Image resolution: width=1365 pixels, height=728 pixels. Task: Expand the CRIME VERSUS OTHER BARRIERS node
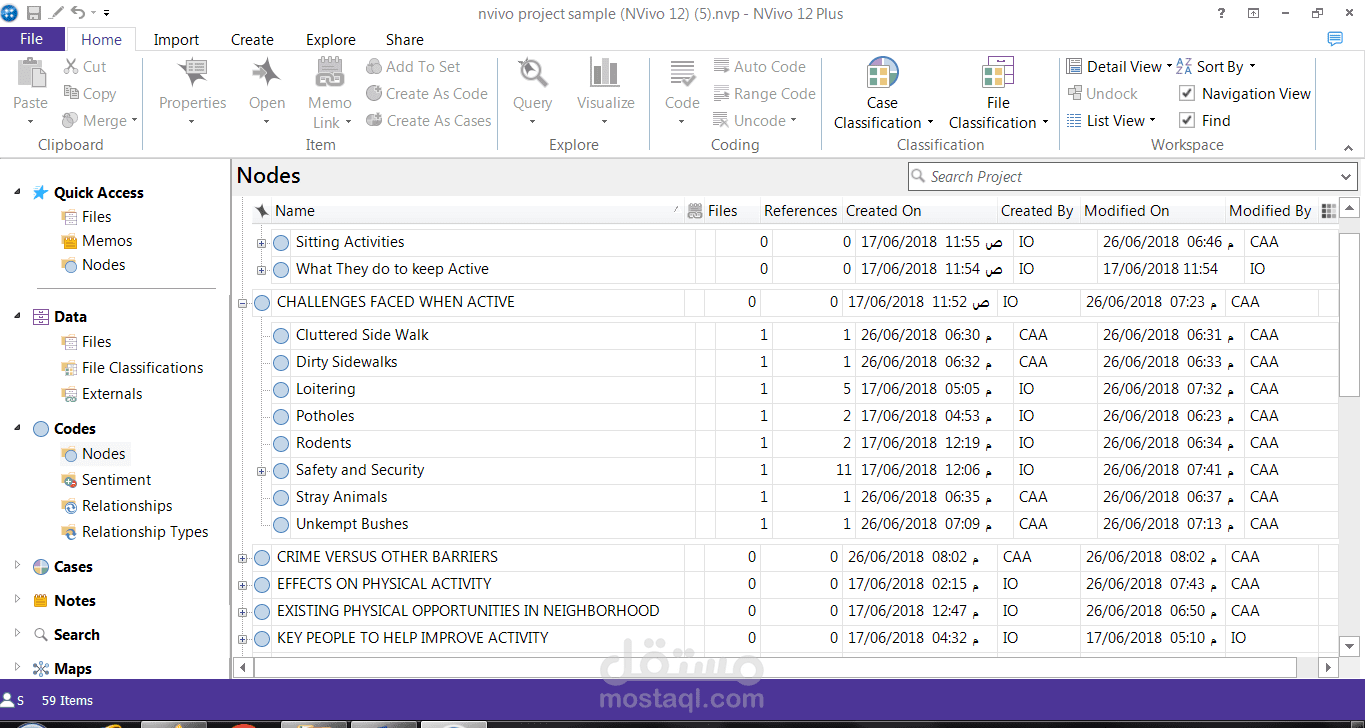242,557
